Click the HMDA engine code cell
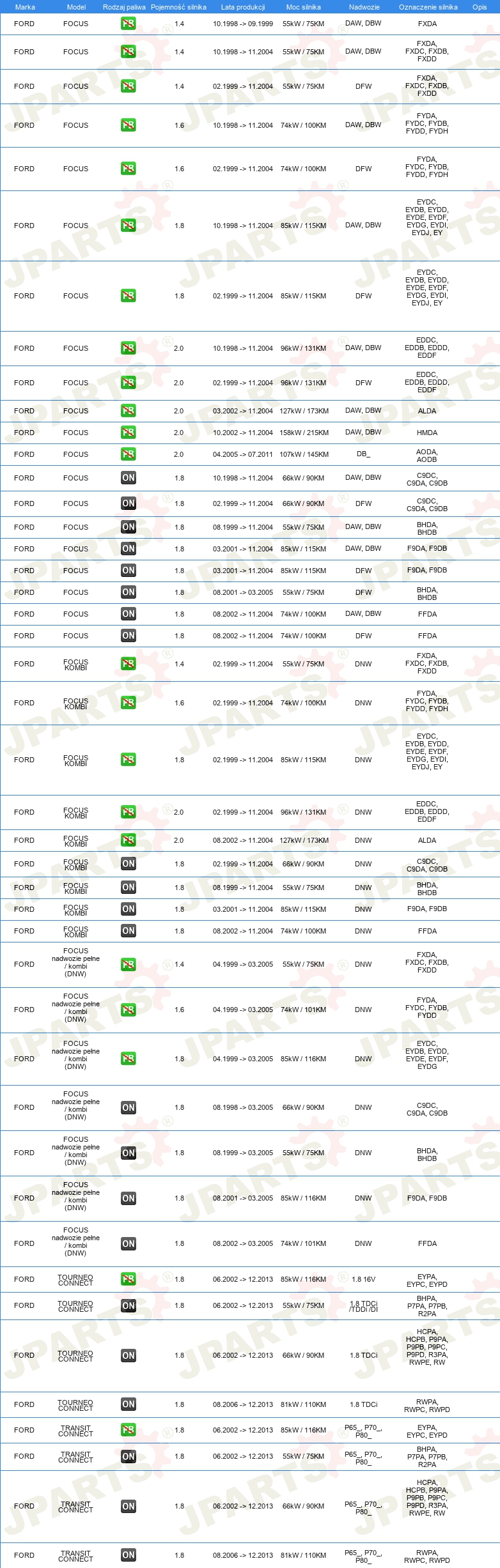This screenshot has height=1568, width=500. [x=427, y=433]
